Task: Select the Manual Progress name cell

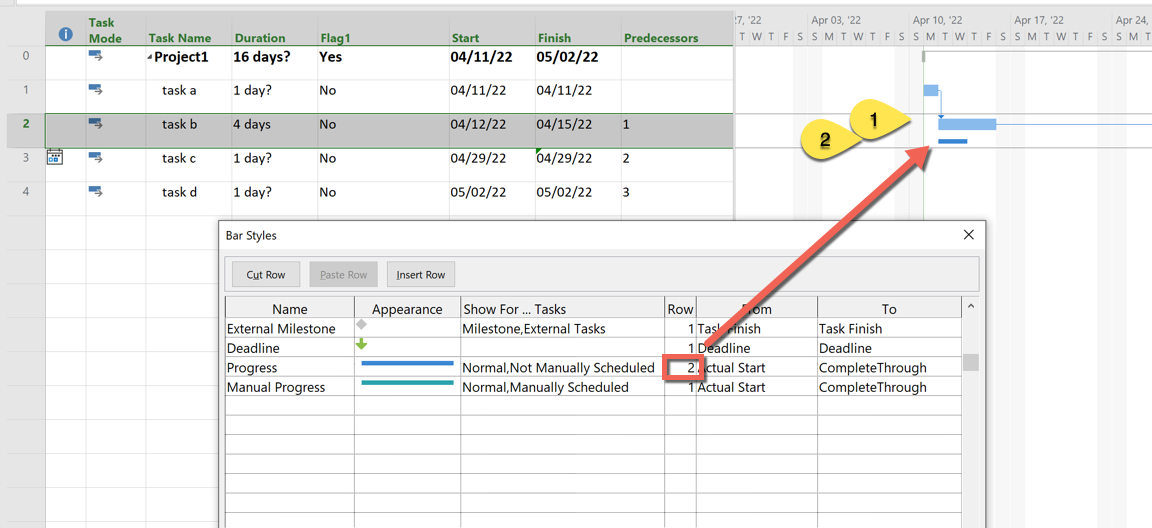Action: coord(289,387)
